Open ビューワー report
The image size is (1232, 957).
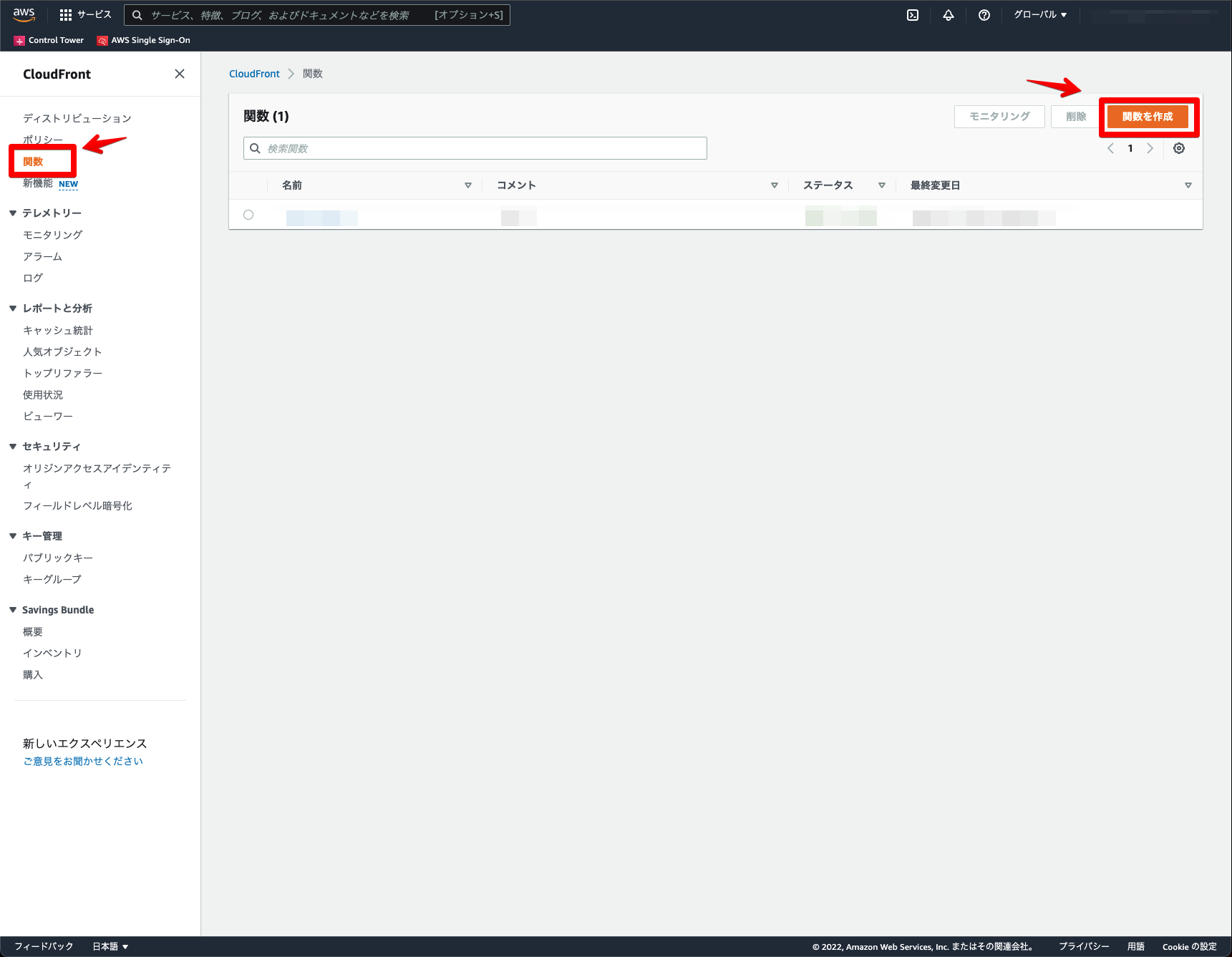[48, 416]
